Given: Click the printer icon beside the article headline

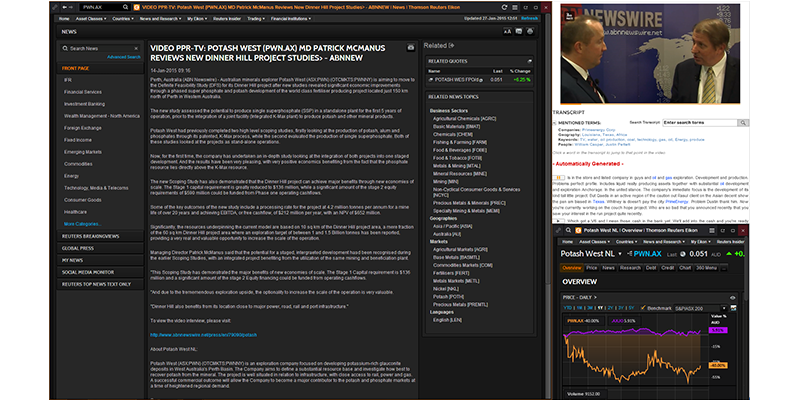Looking at the screenshot, I should click(x=411, y=48).
